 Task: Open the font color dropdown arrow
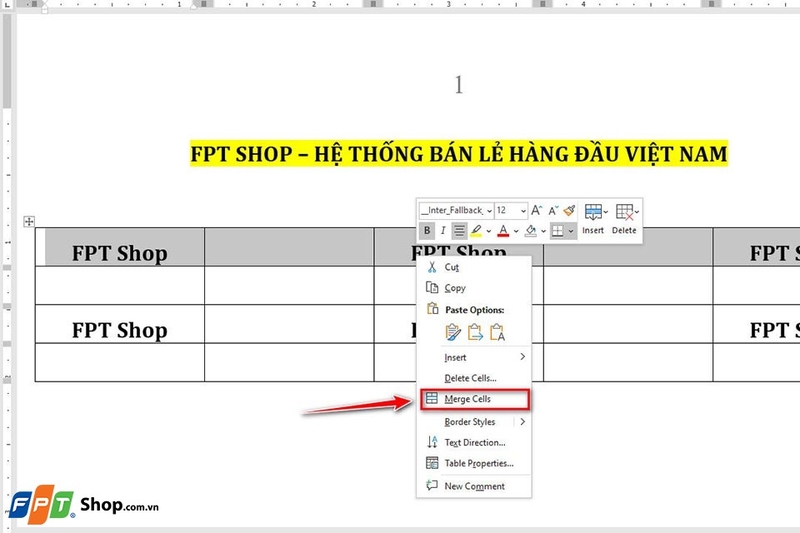516,231
